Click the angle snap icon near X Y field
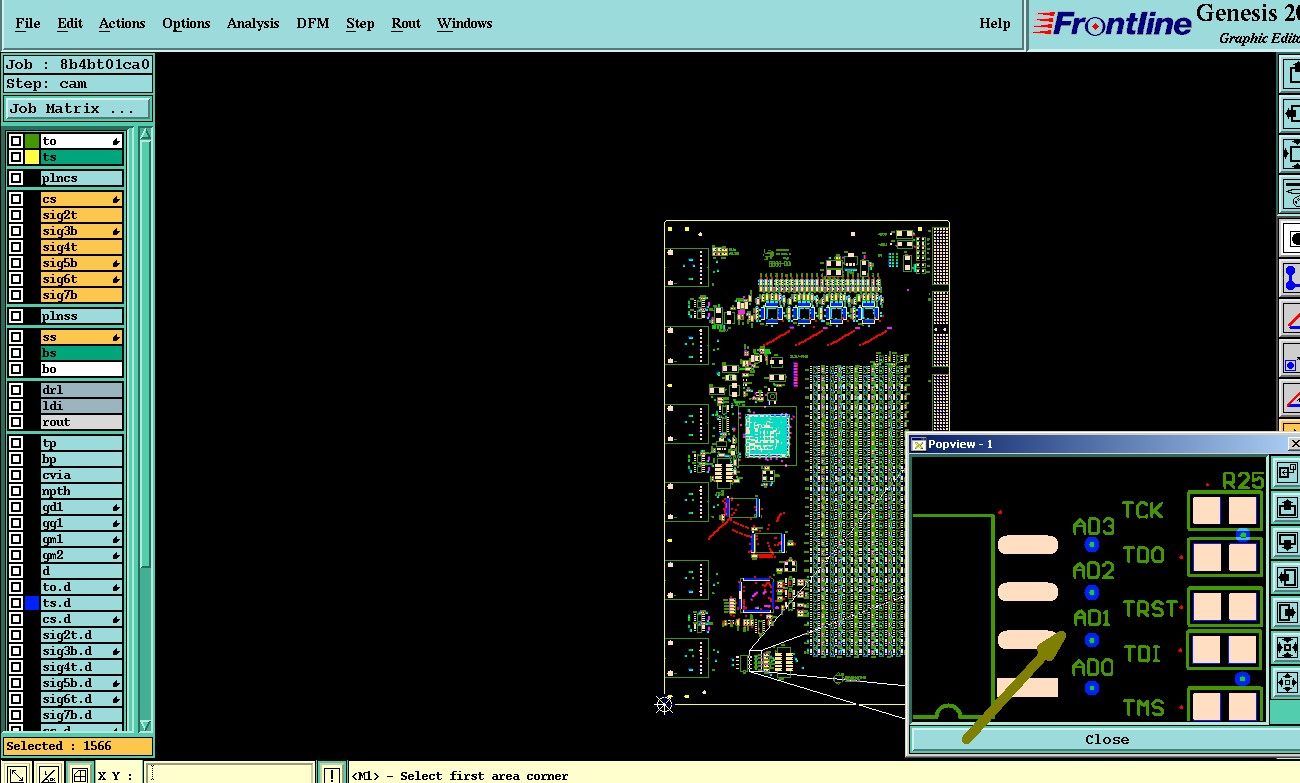Image resolution: width=1300 pixels, height=783 pixels. coord(48,773)
